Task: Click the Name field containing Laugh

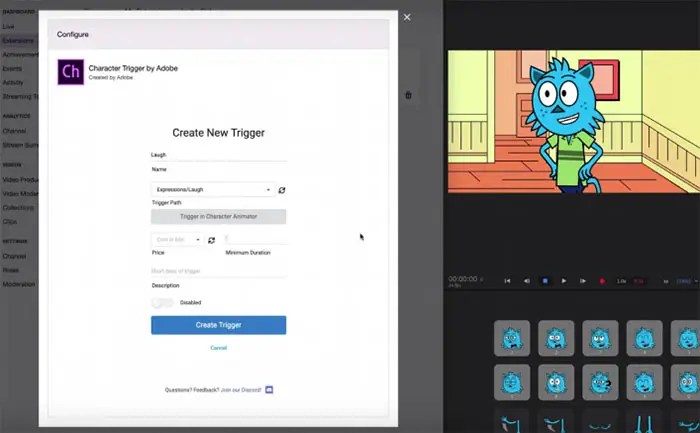Action: click(219, 155)
